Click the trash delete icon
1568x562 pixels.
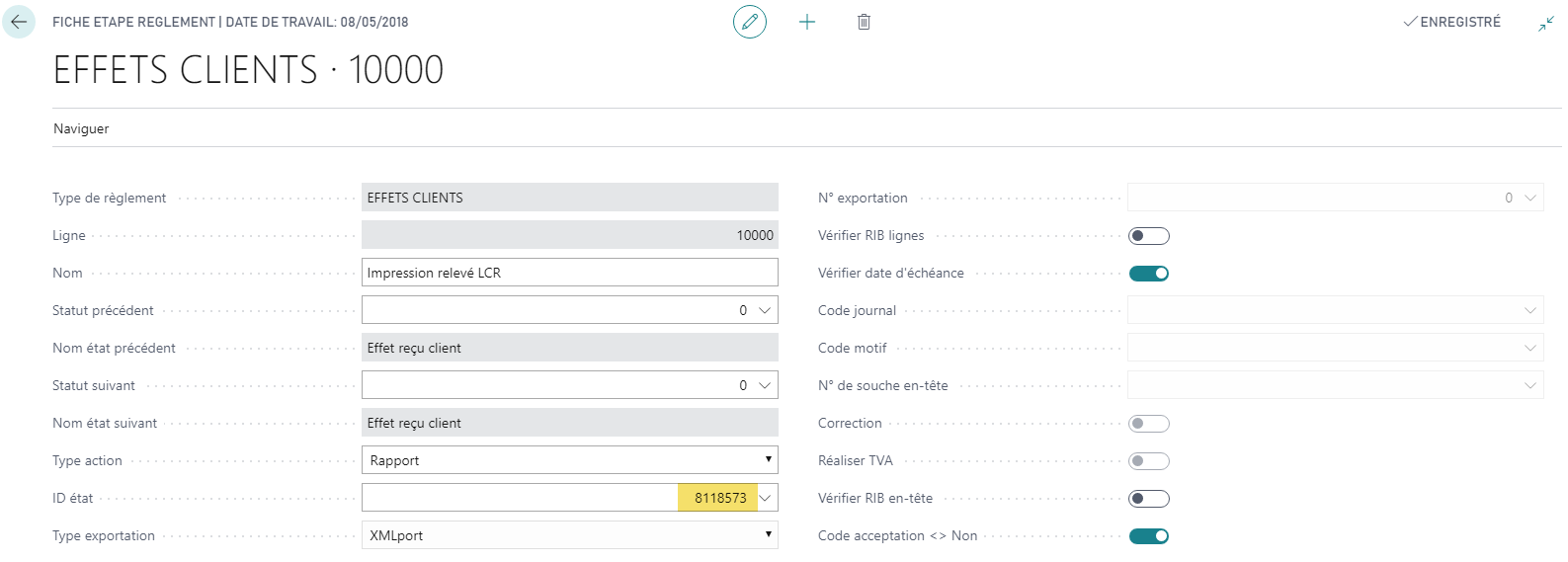coord(864,22)
